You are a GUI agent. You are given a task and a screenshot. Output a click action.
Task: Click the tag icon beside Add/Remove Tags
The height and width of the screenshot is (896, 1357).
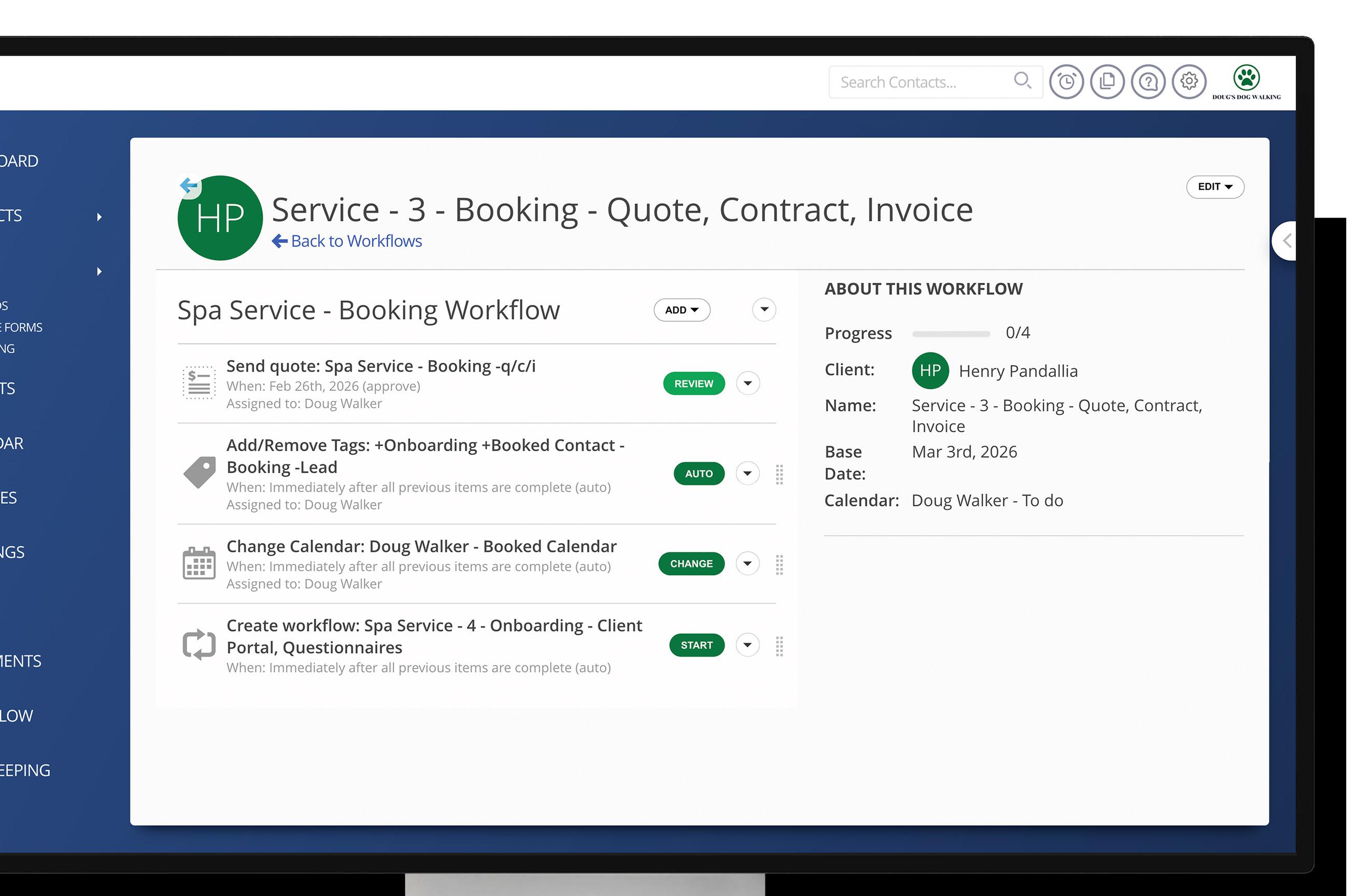point(199,473)
